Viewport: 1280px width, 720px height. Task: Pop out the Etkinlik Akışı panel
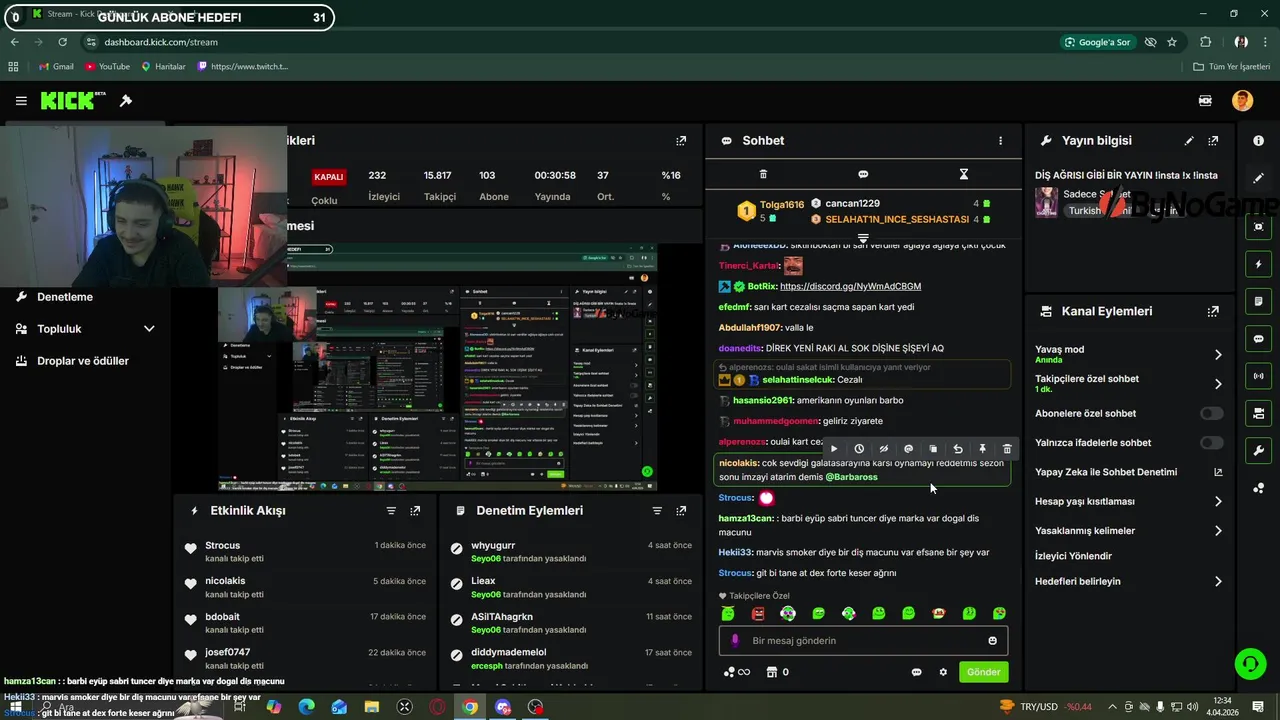click(x=415, y=511)
